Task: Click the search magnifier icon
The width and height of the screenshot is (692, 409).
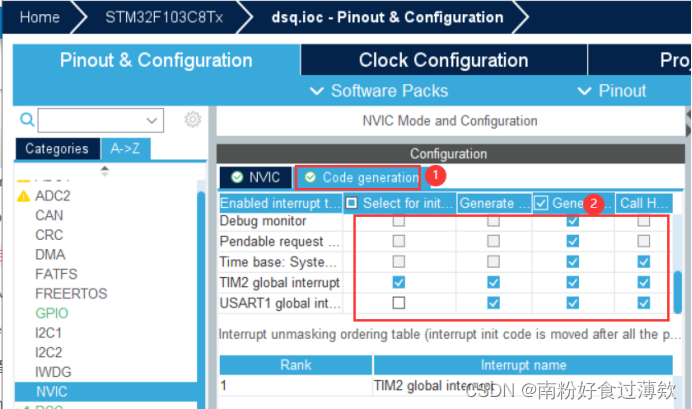Action: [27, 119]
